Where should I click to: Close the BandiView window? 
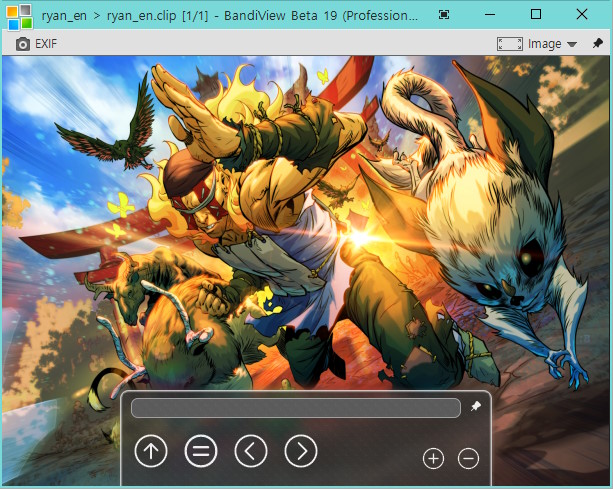pos(582,14)
